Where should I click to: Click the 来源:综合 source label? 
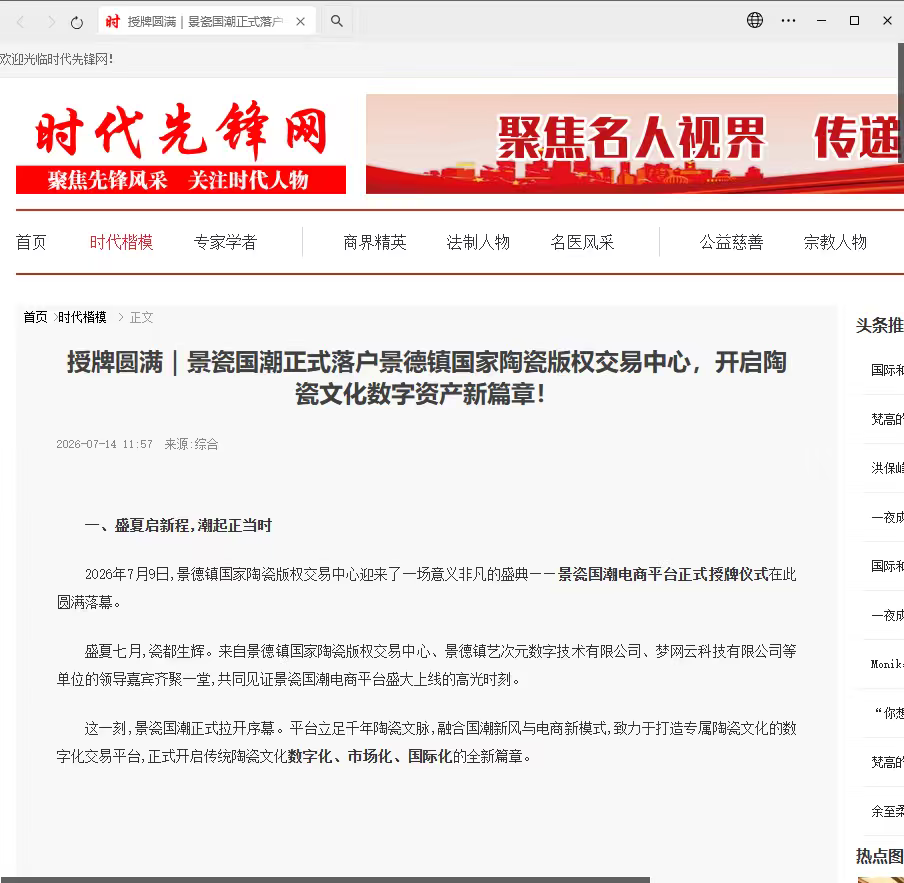click(x=191, y=444)
